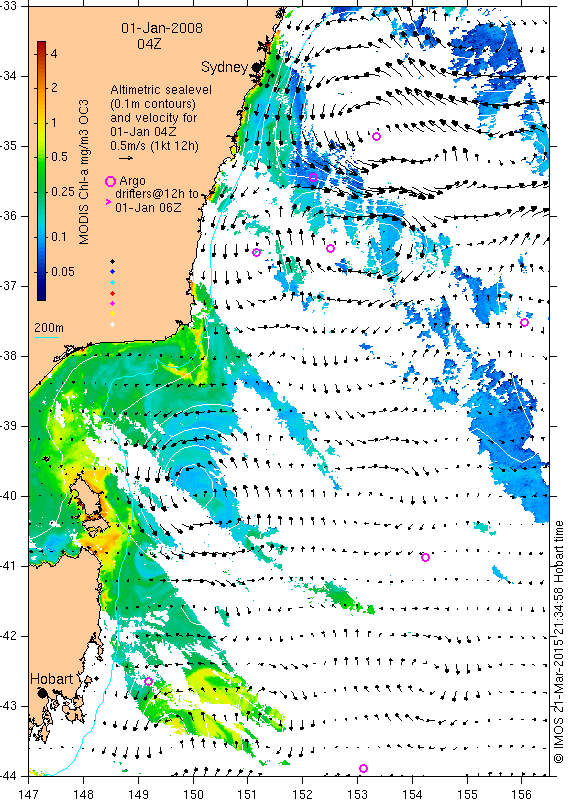Click the Argo float near 44°S 153°E
This screenshot has height=800, width=570.
coord(363,768)
